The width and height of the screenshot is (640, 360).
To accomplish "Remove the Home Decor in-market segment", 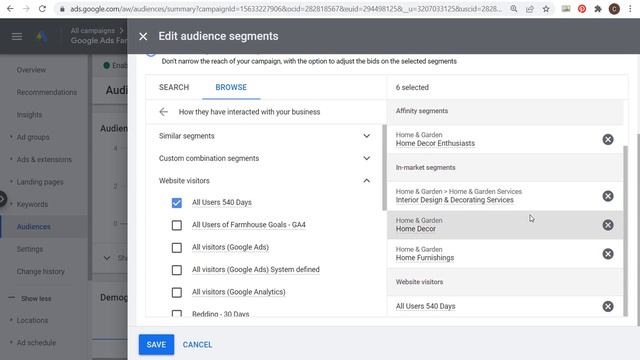I will (x=608, y=225).
